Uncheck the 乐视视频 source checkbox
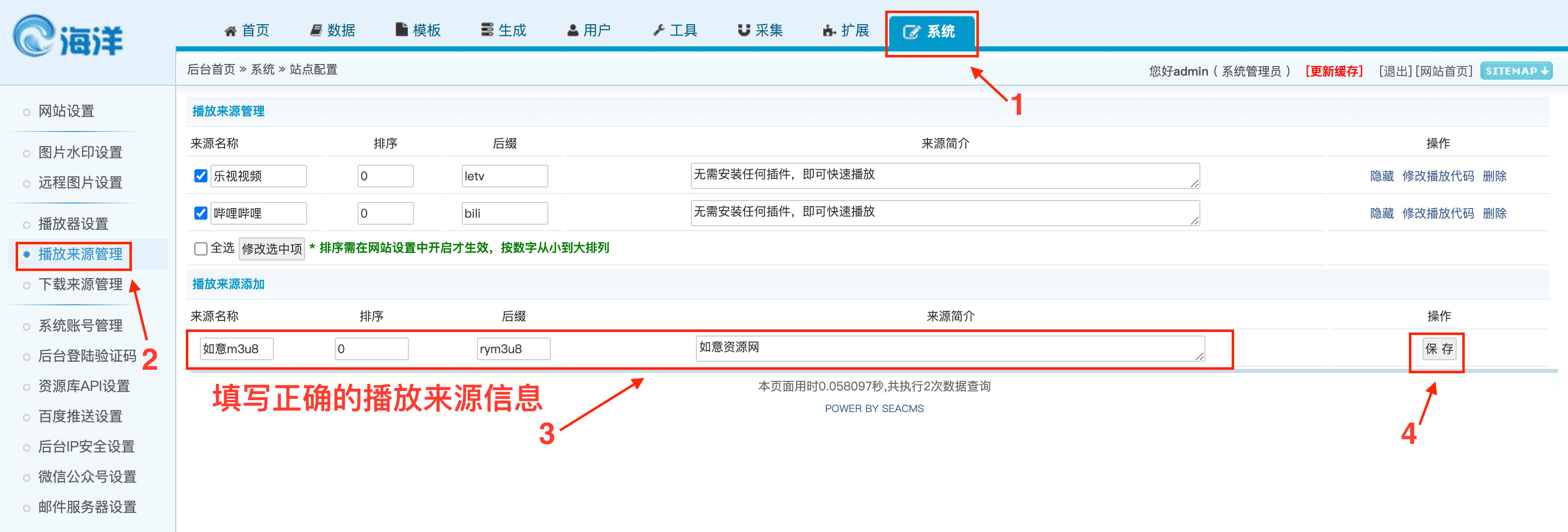The width and height of the screenshot is (1568, 532). click(201, 176)
